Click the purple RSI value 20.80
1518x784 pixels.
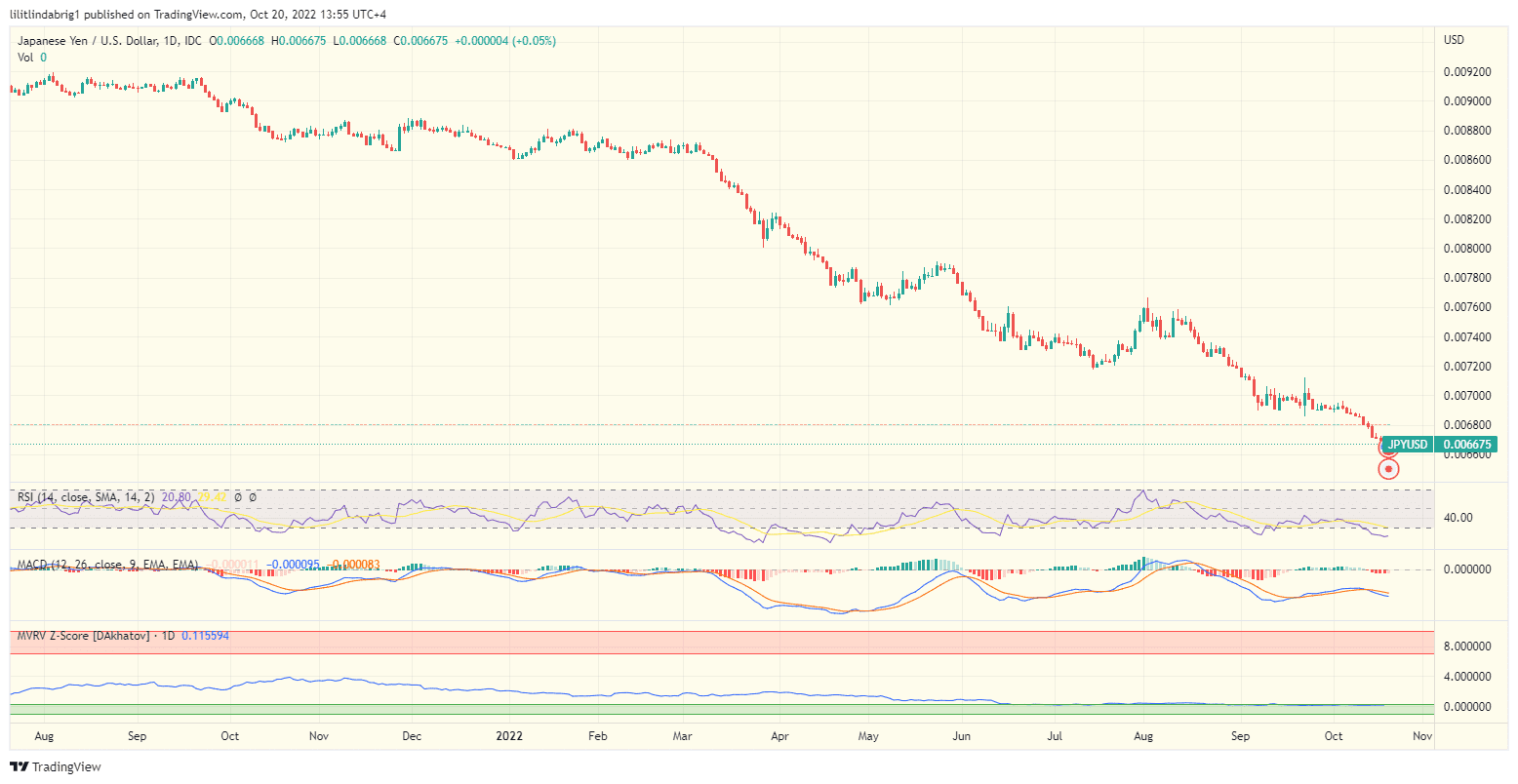coord(176,497)
